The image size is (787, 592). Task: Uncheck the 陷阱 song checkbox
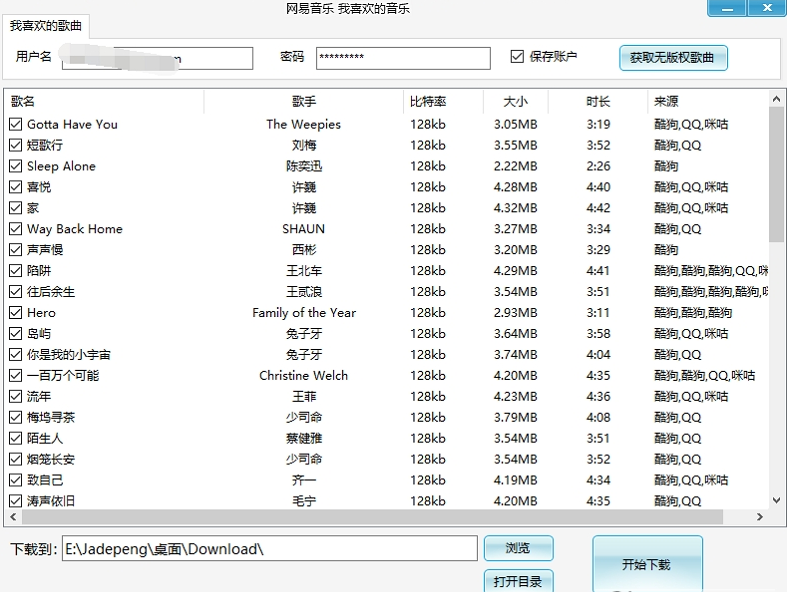click(x=16, y=271)
